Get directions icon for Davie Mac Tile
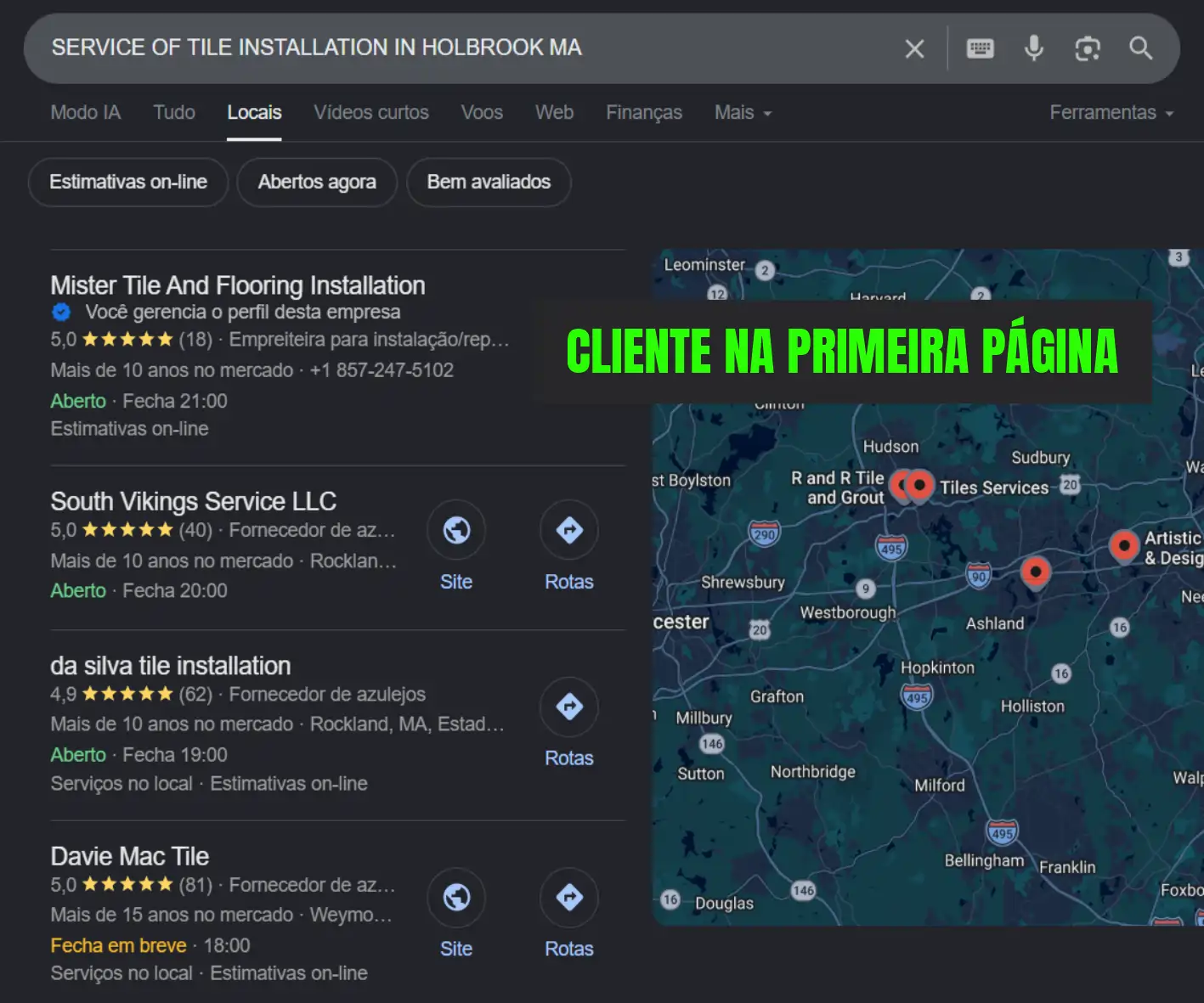Screen dimensions: 1204x1003 click(569, 897)
